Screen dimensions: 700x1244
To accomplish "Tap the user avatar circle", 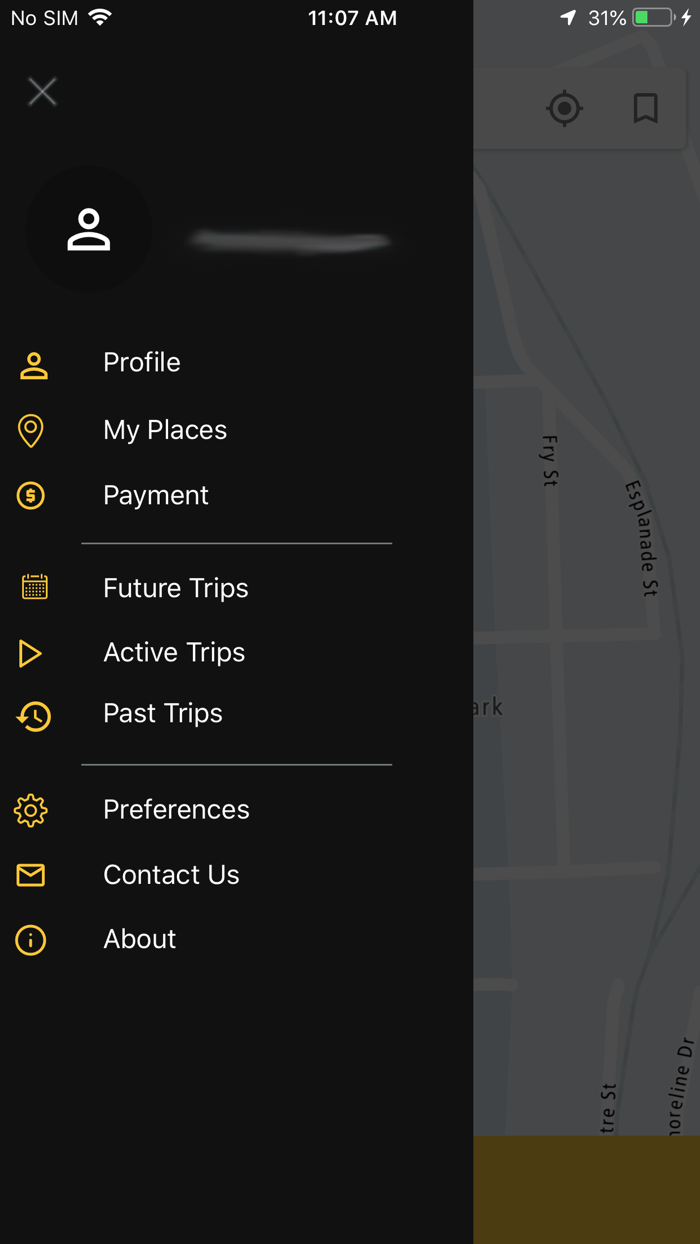I will click(89, 229).
